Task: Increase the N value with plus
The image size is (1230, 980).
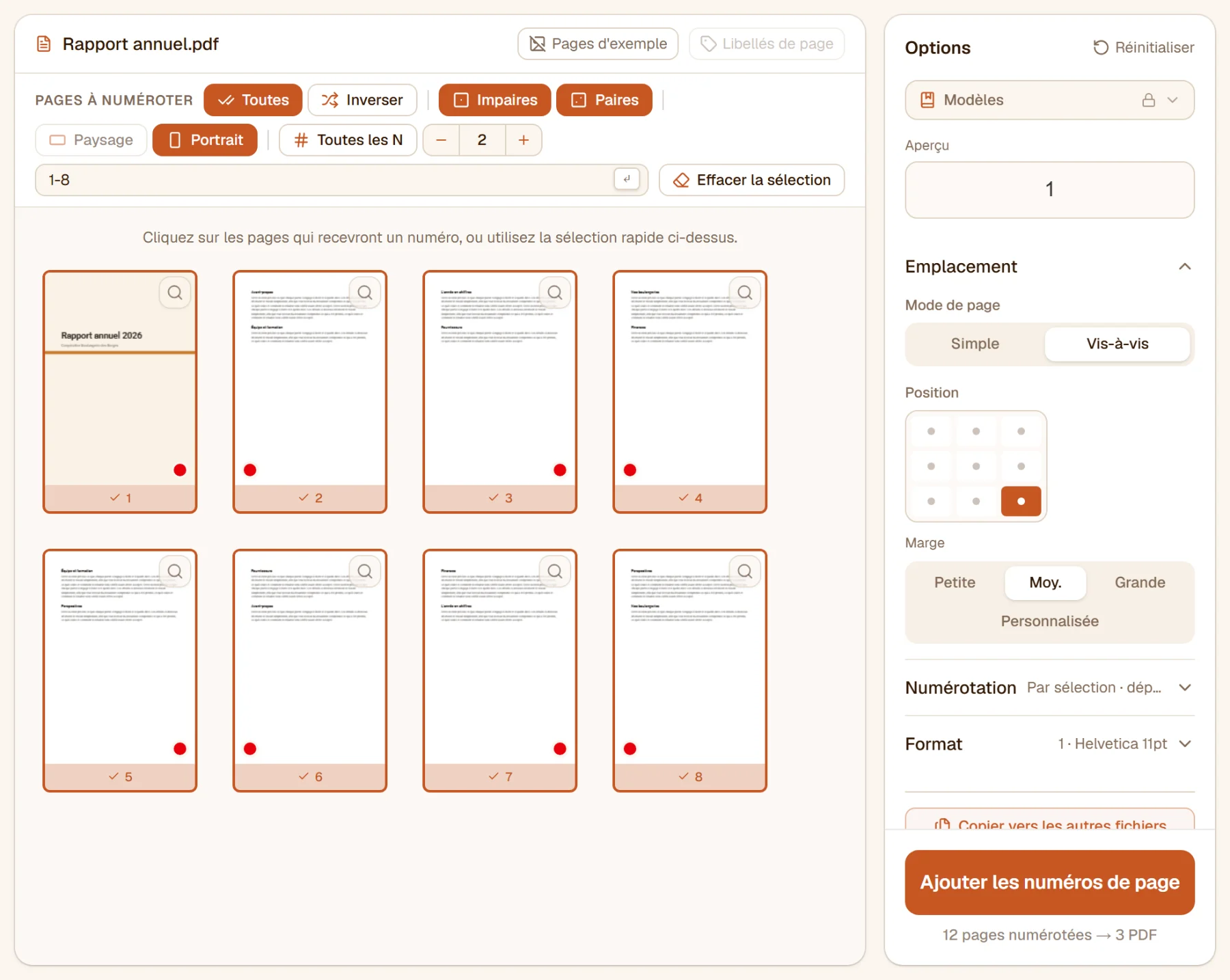Action: click(x=523, y=140)
